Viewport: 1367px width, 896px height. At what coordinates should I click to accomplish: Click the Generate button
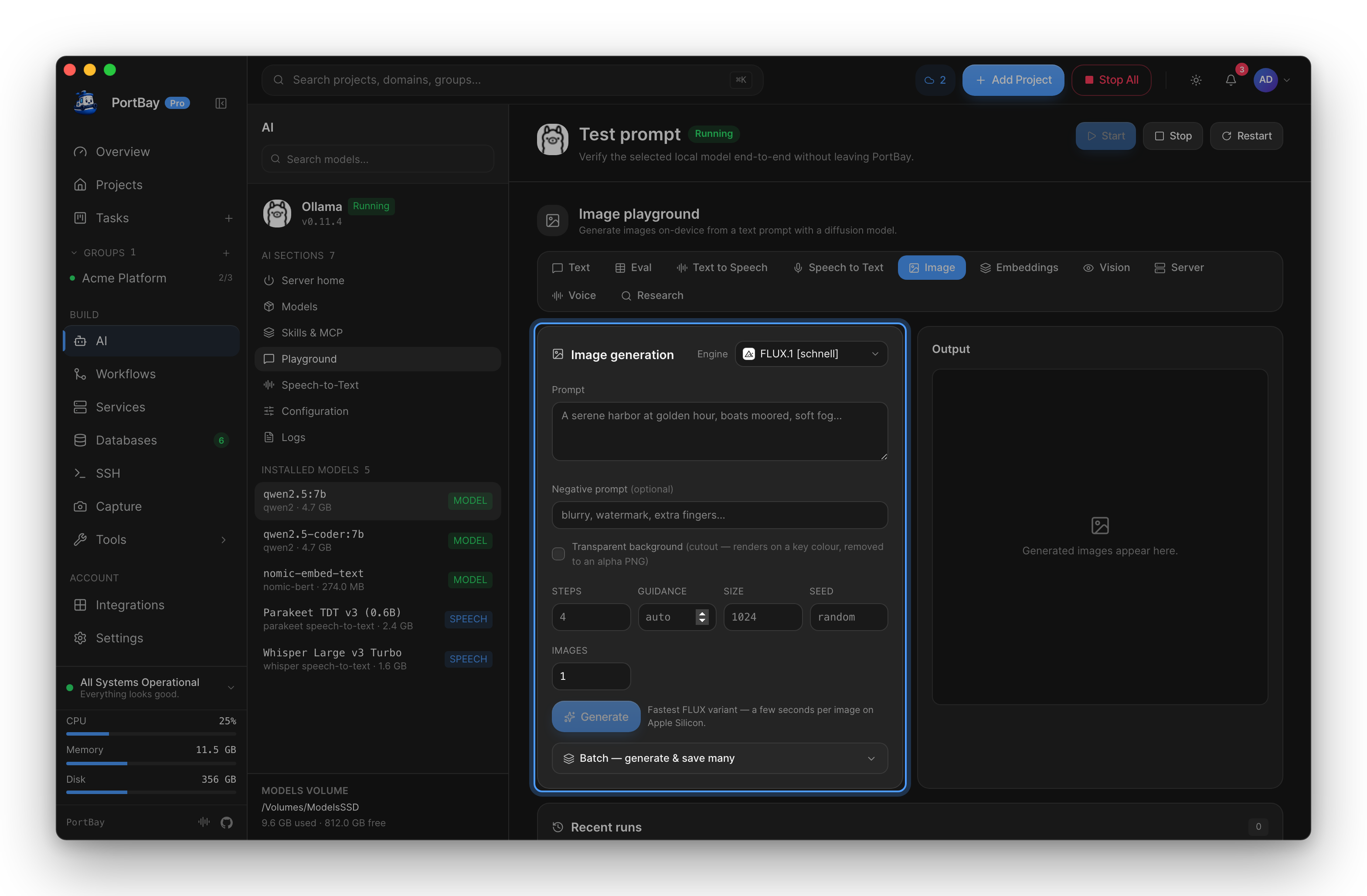pyautogui.click(x=595, y=717)
